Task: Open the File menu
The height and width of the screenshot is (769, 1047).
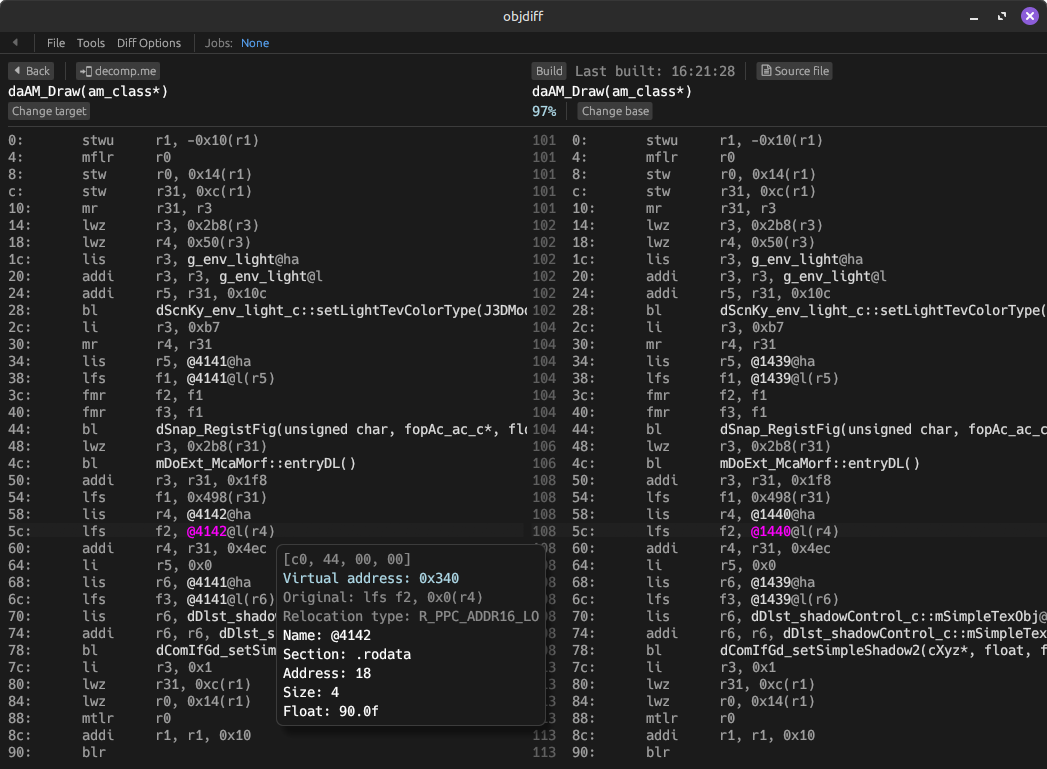Action: pyautogui.click(x=55, y=43)
